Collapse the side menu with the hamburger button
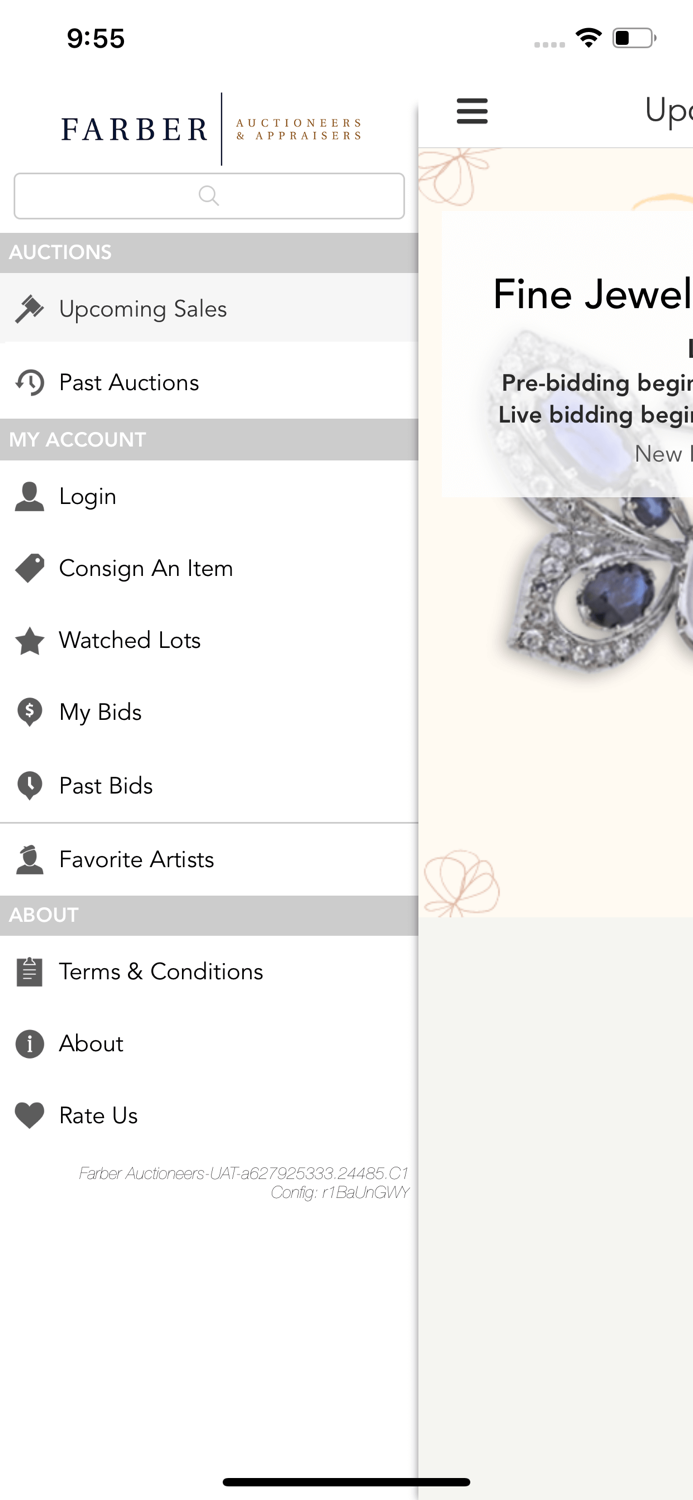Viewport: 693px width, 1500px height. click(472, 111)
